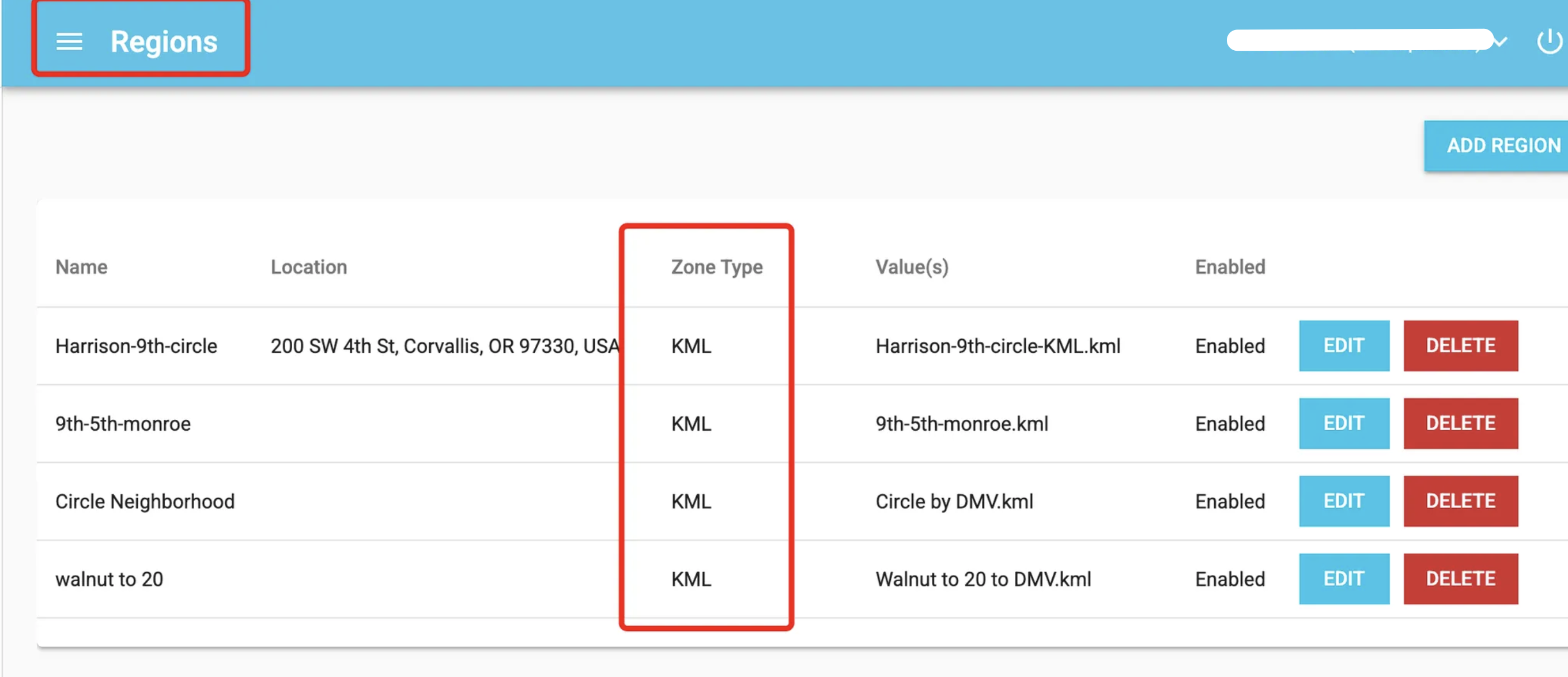
Task: Delete the 9th-5th-monroe region
Action: [1460, 423]
